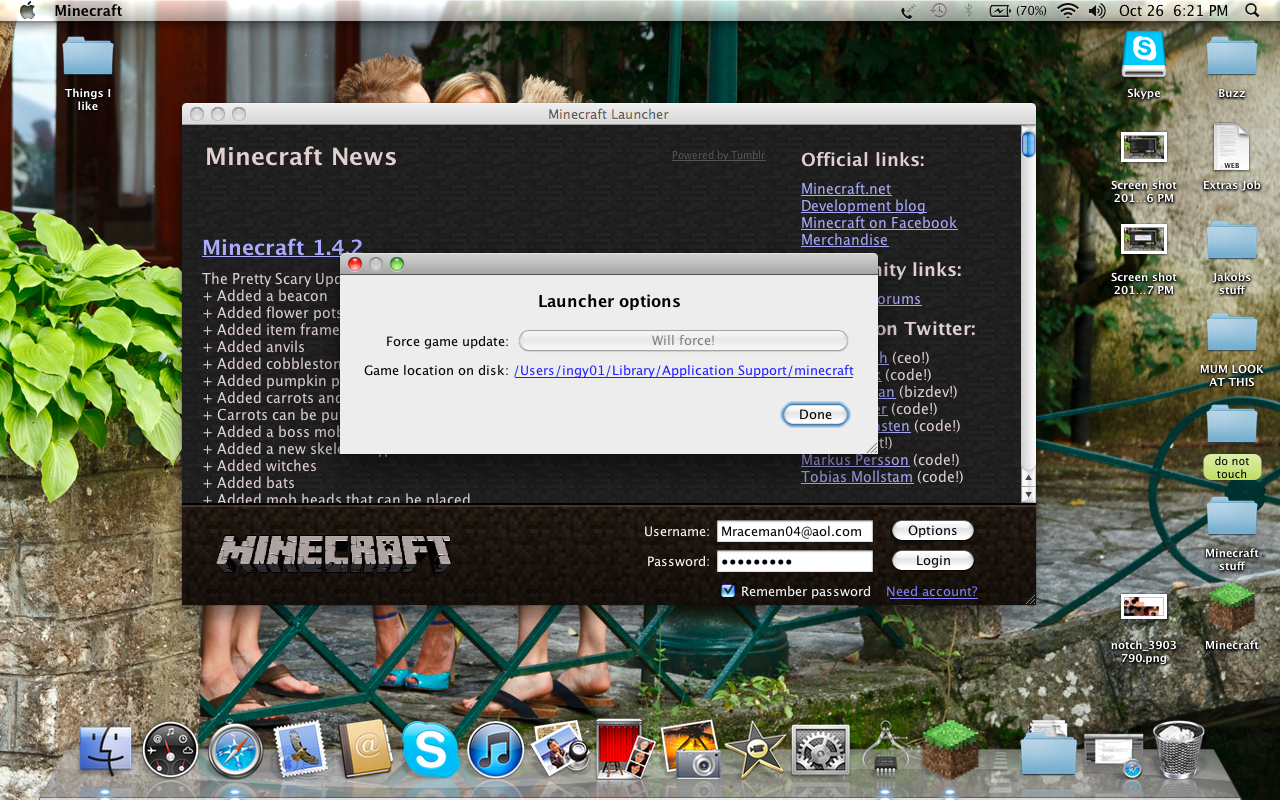Open the blue folder stack in Dock

point(1048,748)
